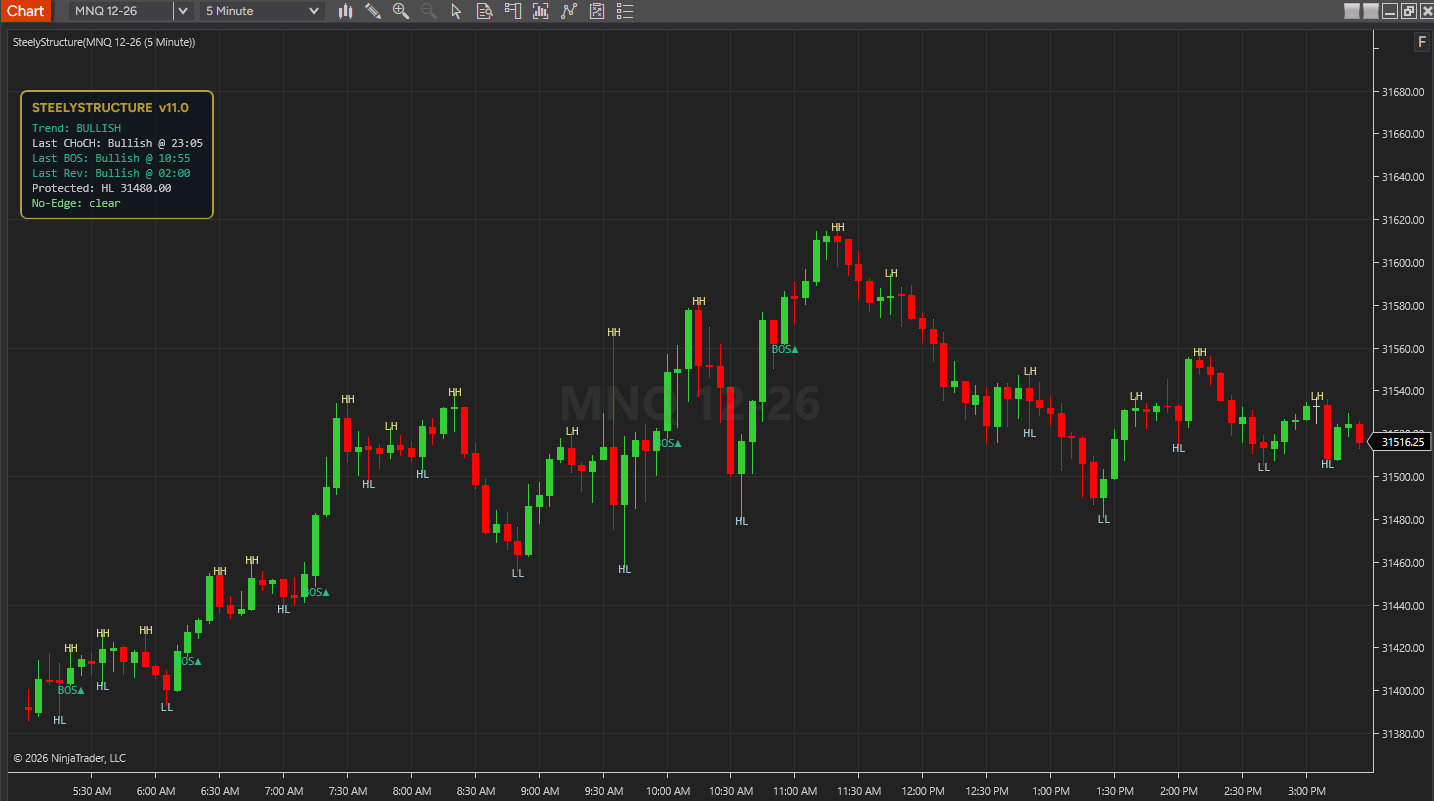The image size is (1434, 801).
Task: Show the data box icon
Action: coord(484,11)
